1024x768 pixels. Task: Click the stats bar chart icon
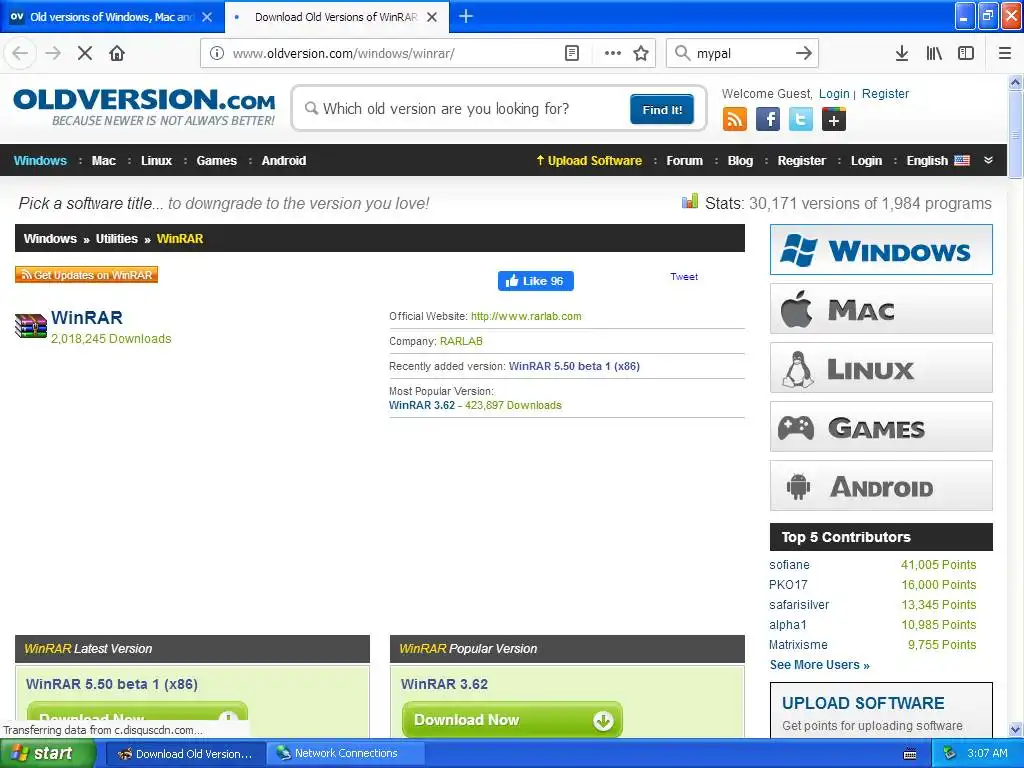[690, 202]
